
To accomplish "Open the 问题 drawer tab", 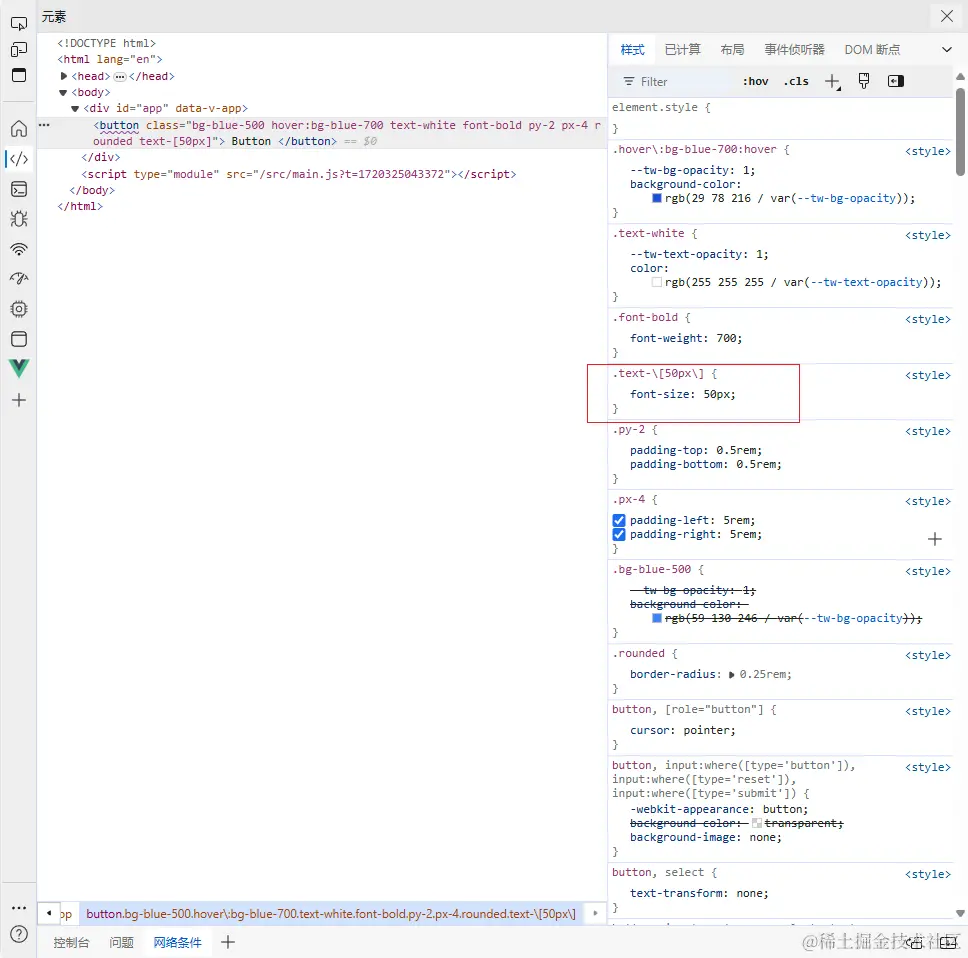I will pos(122,943).
